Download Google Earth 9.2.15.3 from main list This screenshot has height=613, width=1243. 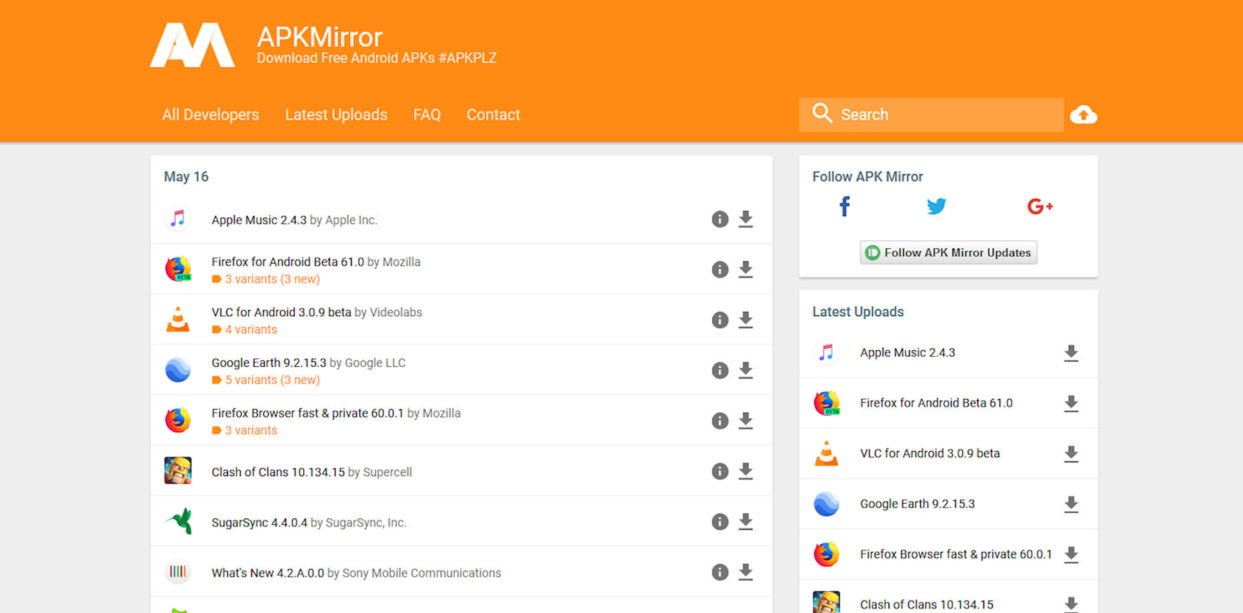pyautogui.click(x=746, y=370)
